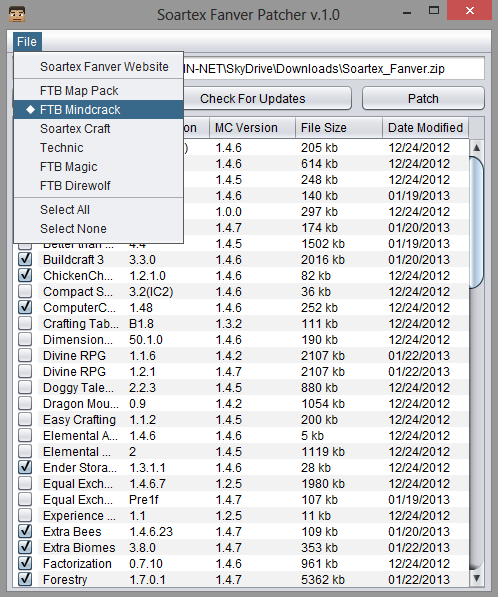The width and height of the screenshot is (498, 597).
Task: Check the Compact S... checkbox
Action: pyautogui.click(x=25, y=291)
